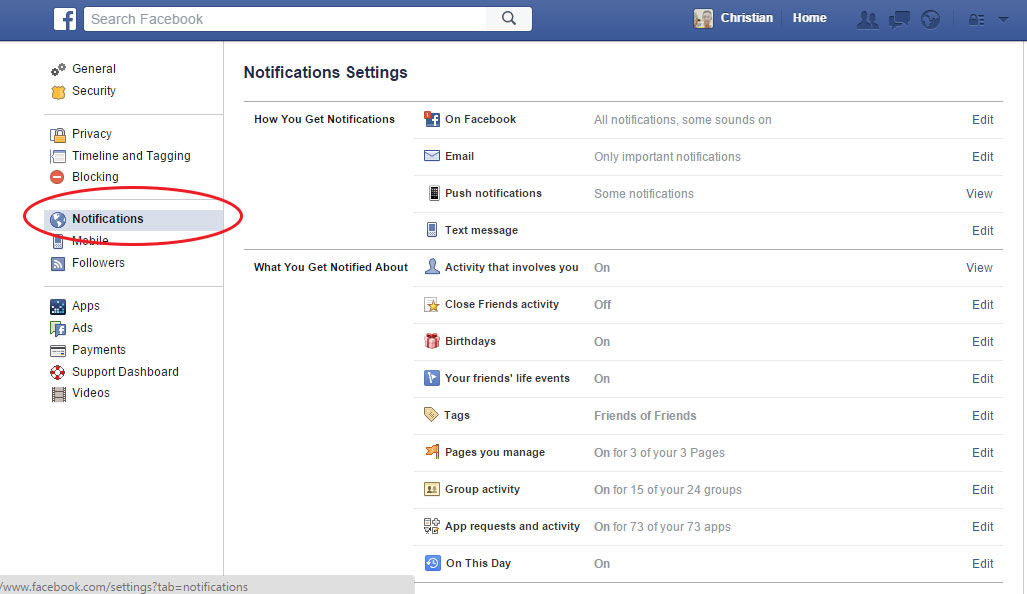The height and width of the screenshot is (594, 1027).
Task: Click the Security badge icon
Action: 58,92
